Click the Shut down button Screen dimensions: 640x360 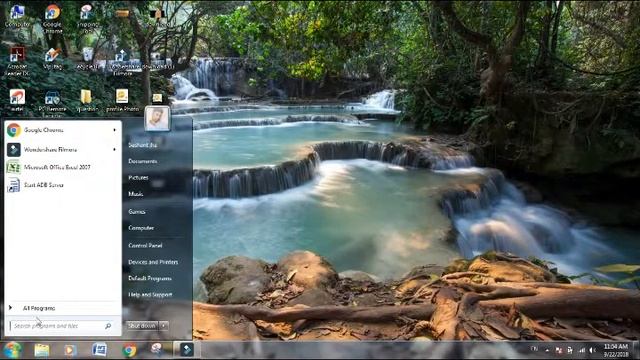point(141,326)
